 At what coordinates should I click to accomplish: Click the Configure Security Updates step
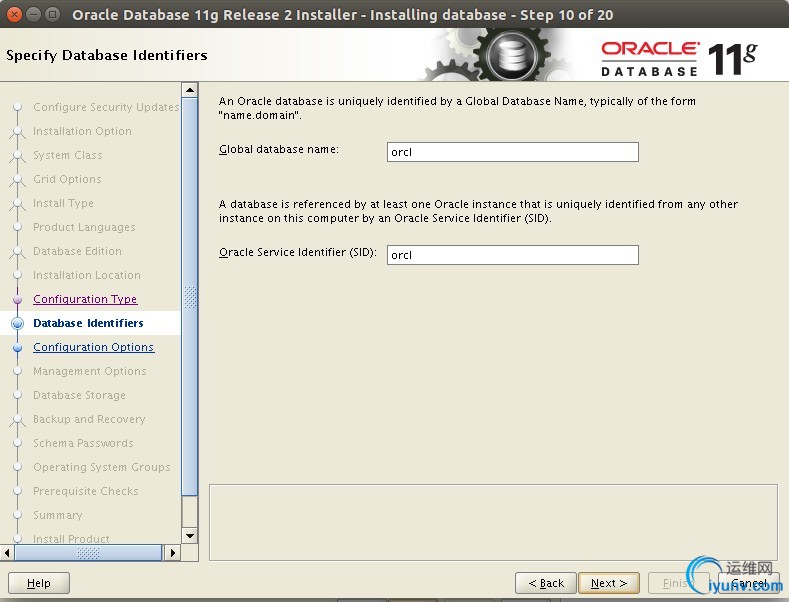(106, 107)
